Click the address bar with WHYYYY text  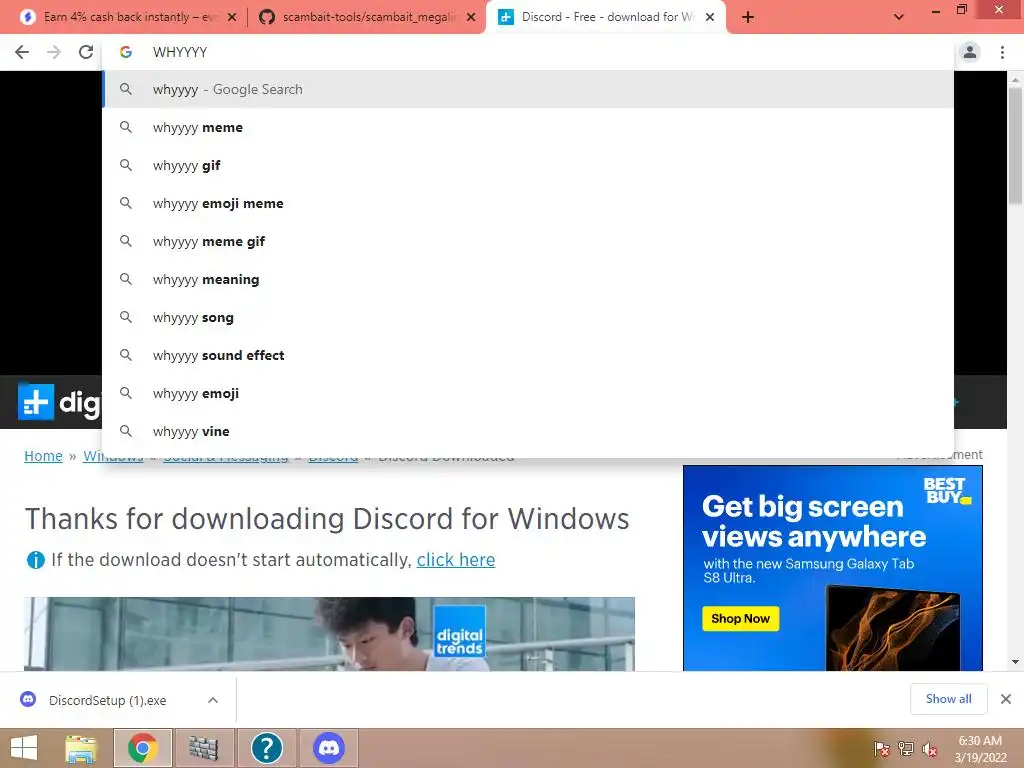[x=528, y=52]
